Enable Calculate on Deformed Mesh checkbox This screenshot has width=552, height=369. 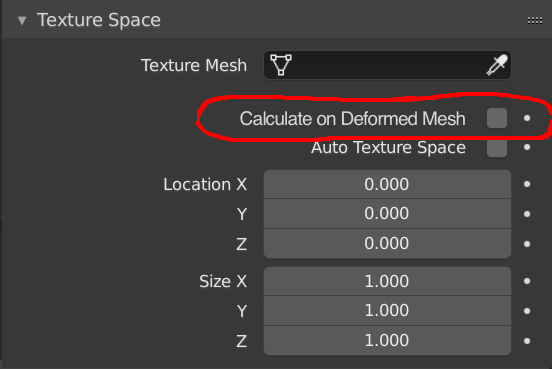coord(497,118)
